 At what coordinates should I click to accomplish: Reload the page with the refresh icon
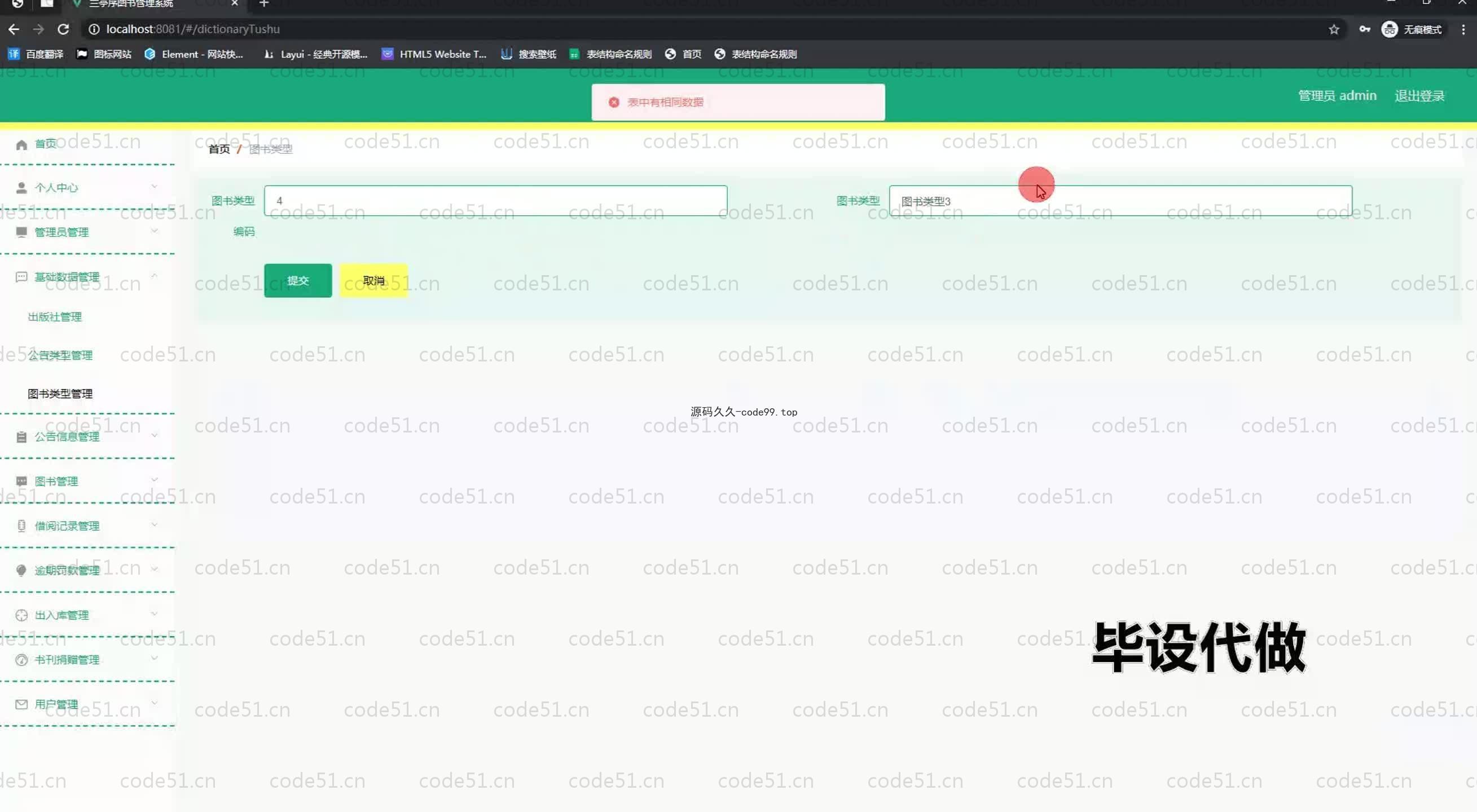(64, 29)
